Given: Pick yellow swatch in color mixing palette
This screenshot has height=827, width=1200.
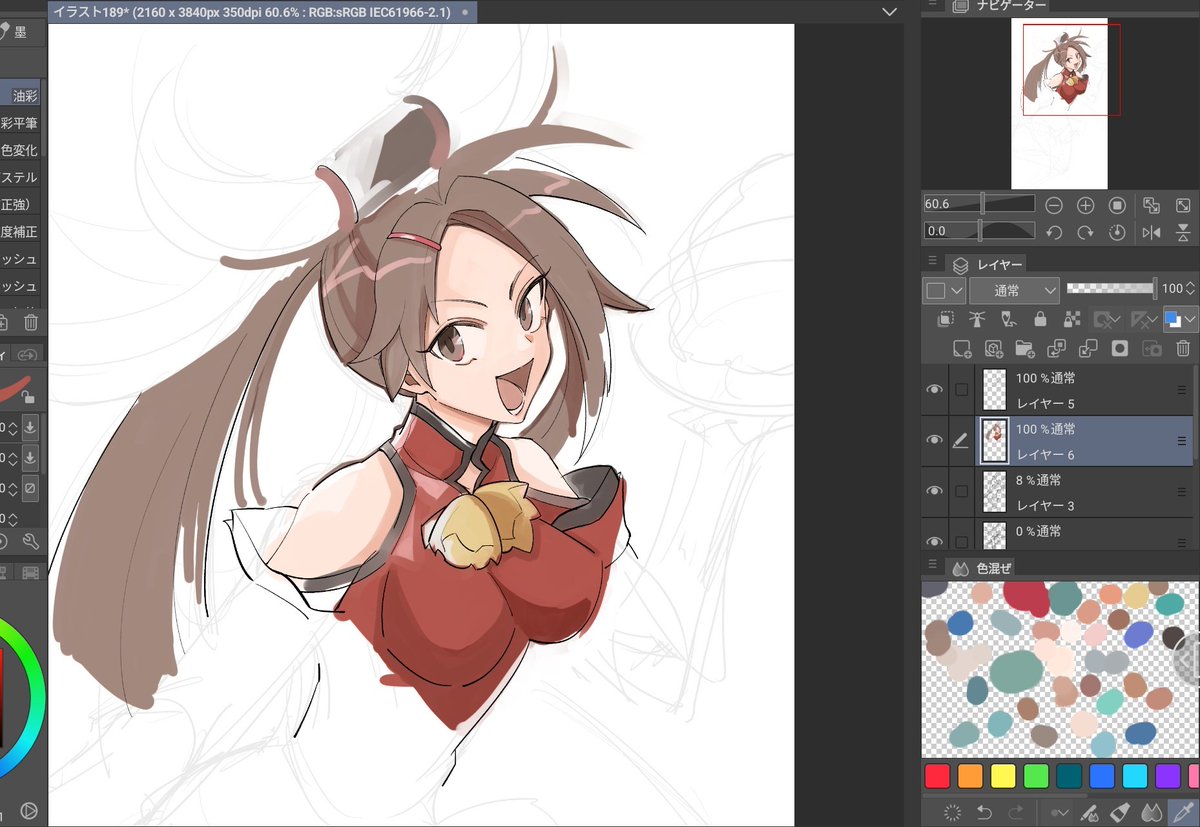Looking at the screenshot, I should (x=1003, y=776).
